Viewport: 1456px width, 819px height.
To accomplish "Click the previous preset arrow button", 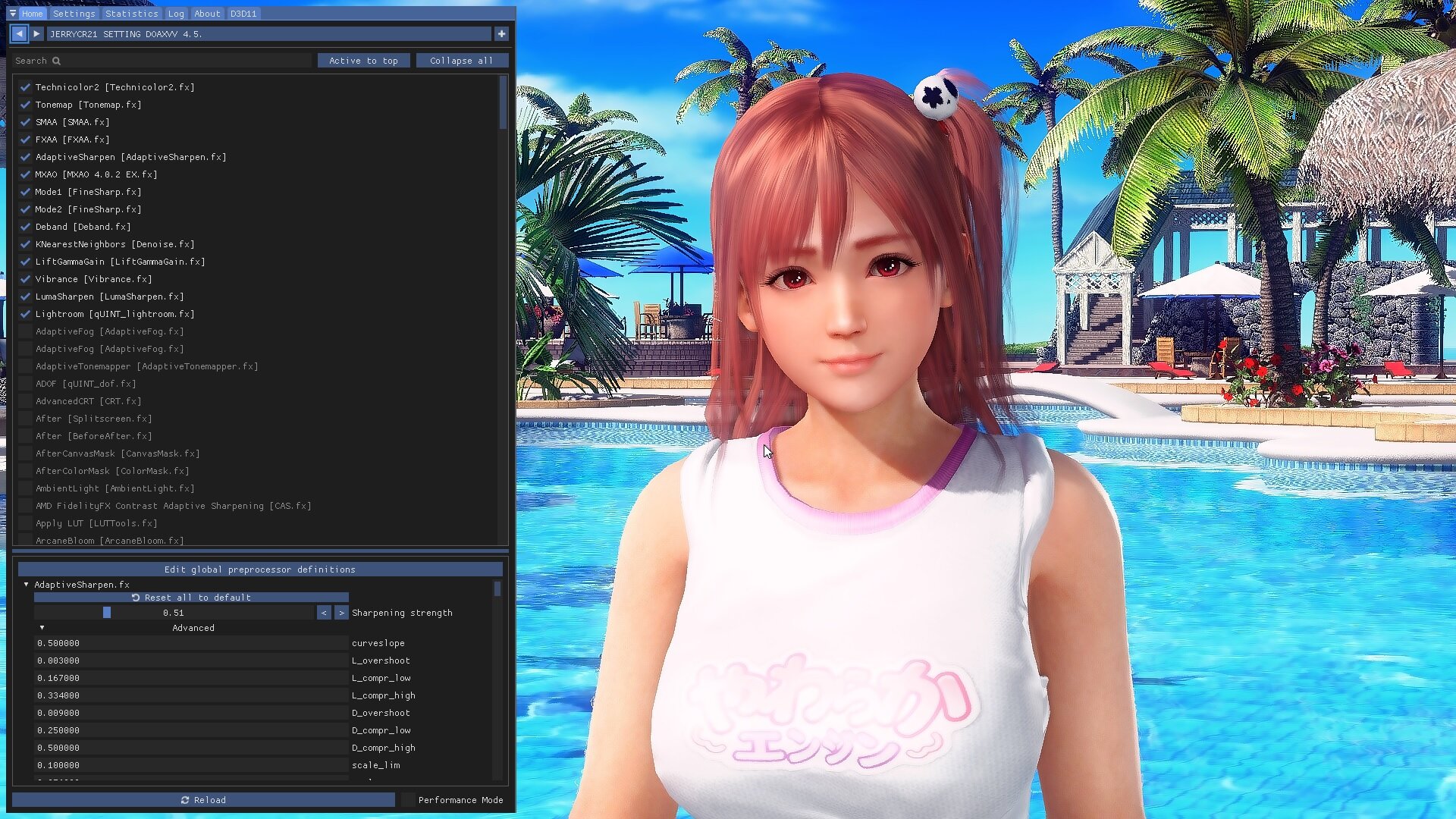I will coord(19,34).
